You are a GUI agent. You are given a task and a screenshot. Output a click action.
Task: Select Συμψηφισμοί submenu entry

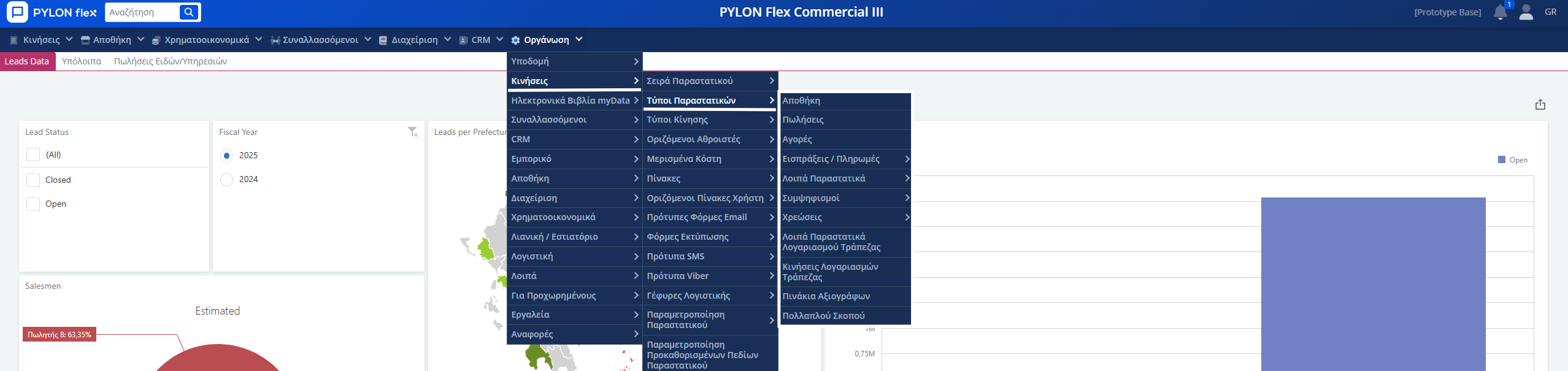click(845, 198)
